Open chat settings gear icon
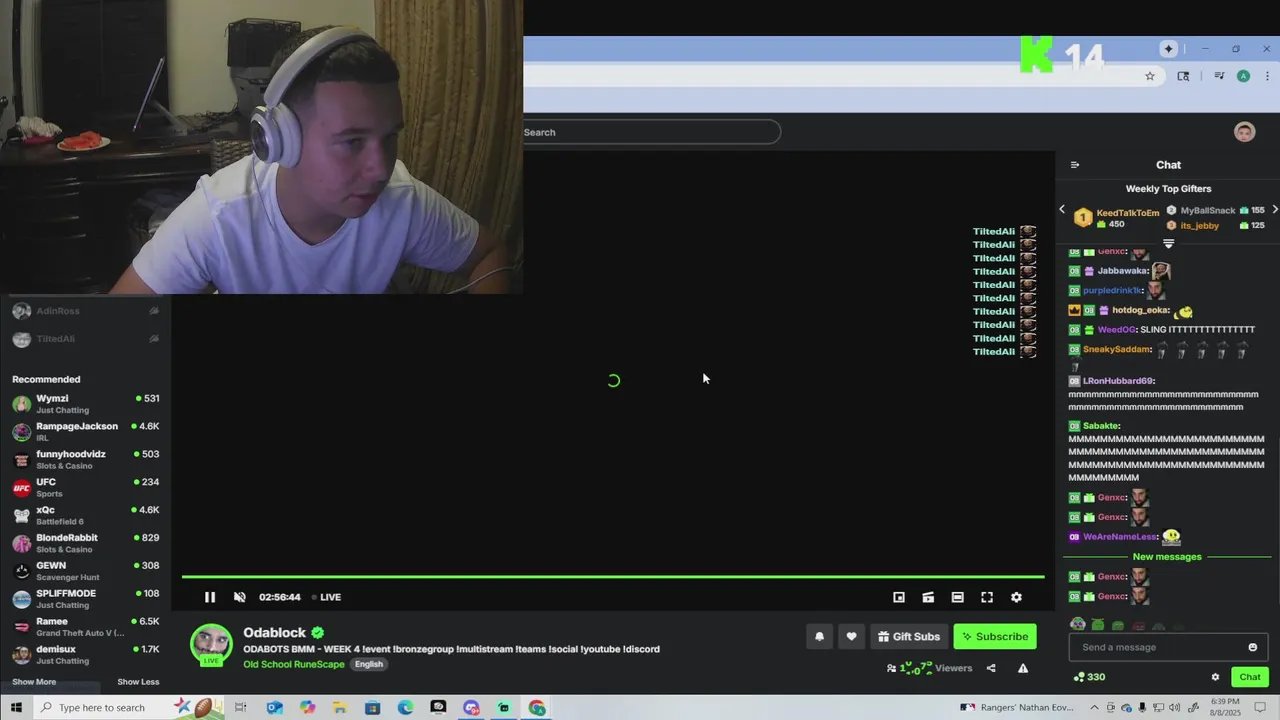 tap(1215, 677)
